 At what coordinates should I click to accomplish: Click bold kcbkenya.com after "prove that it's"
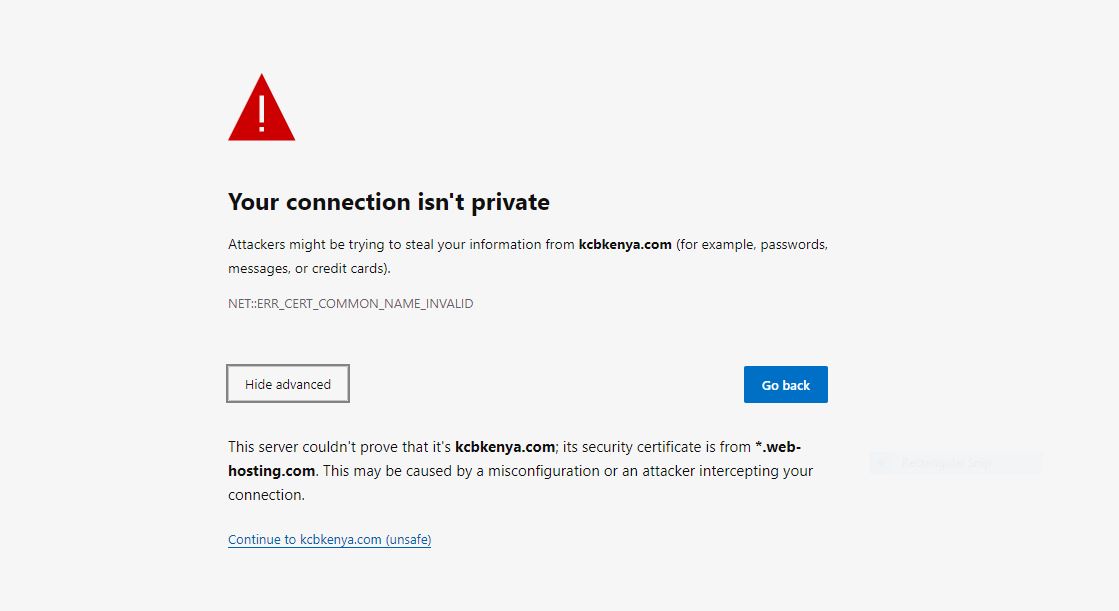click(505, 447)
